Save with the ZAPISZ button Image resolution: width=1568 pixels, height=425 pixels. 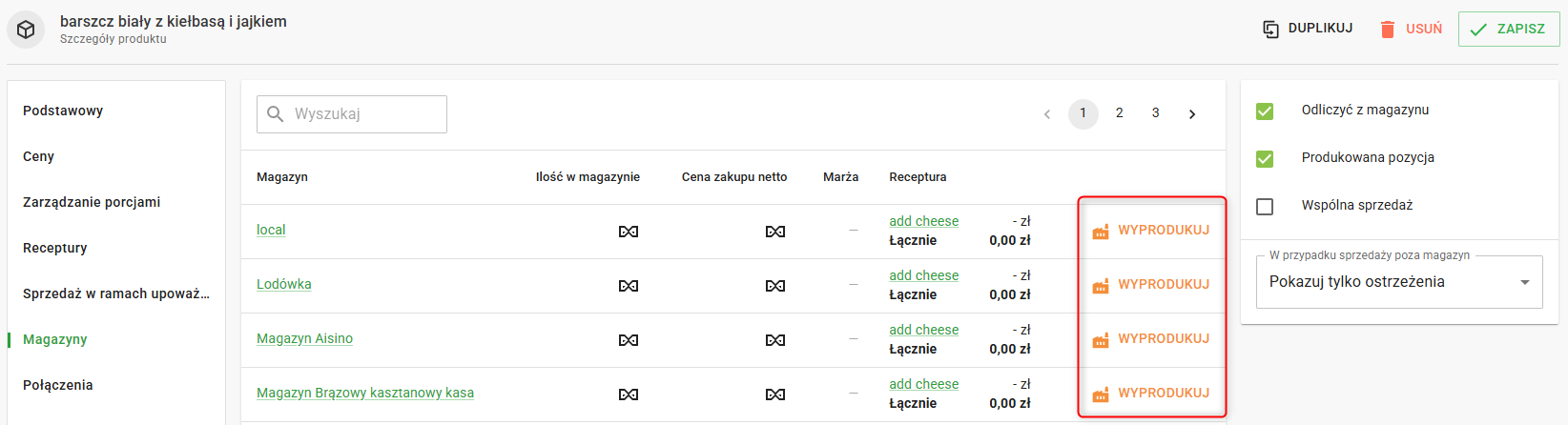[1509, 29]
